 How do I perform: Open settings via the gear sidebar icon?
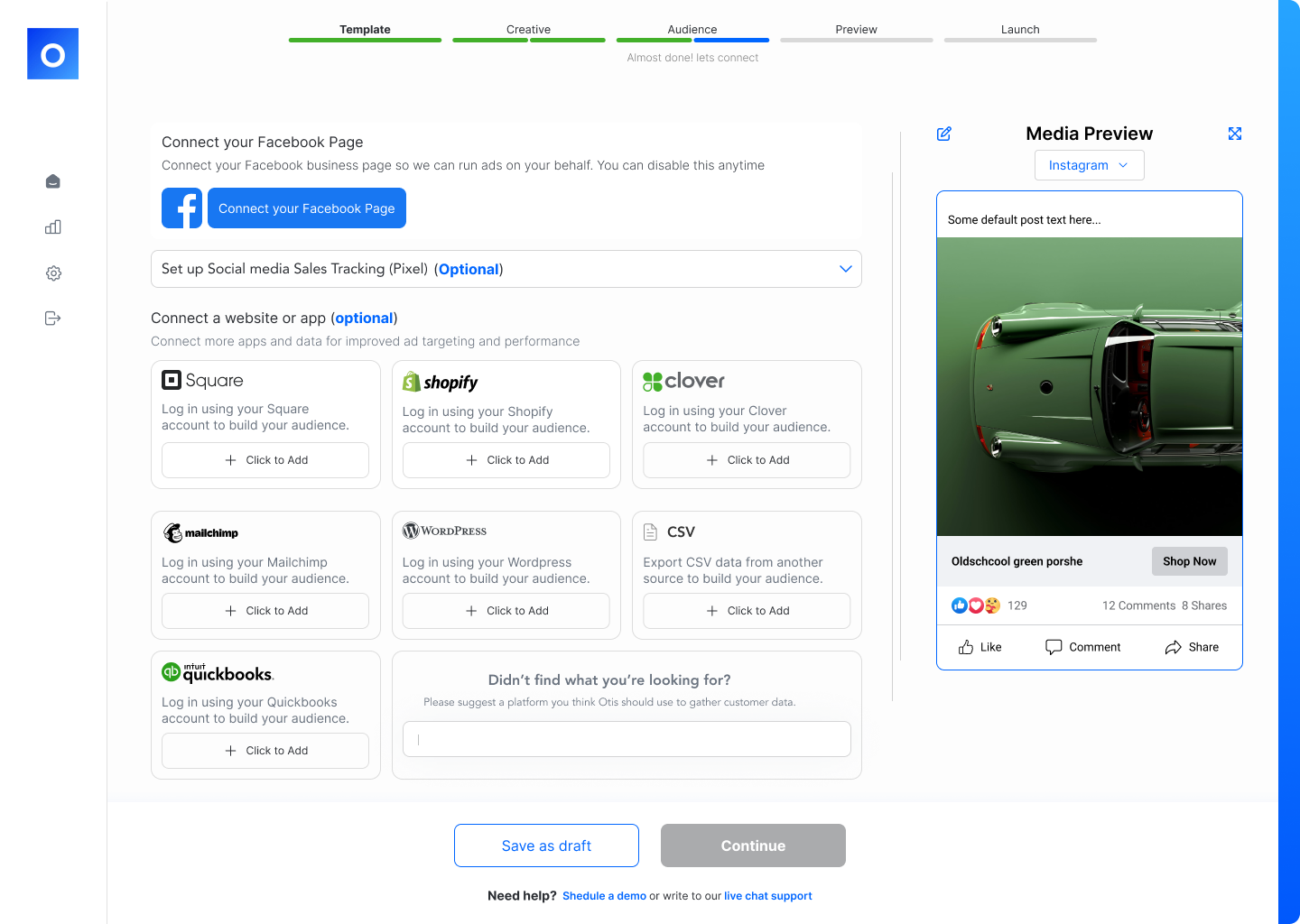point(53,273)
